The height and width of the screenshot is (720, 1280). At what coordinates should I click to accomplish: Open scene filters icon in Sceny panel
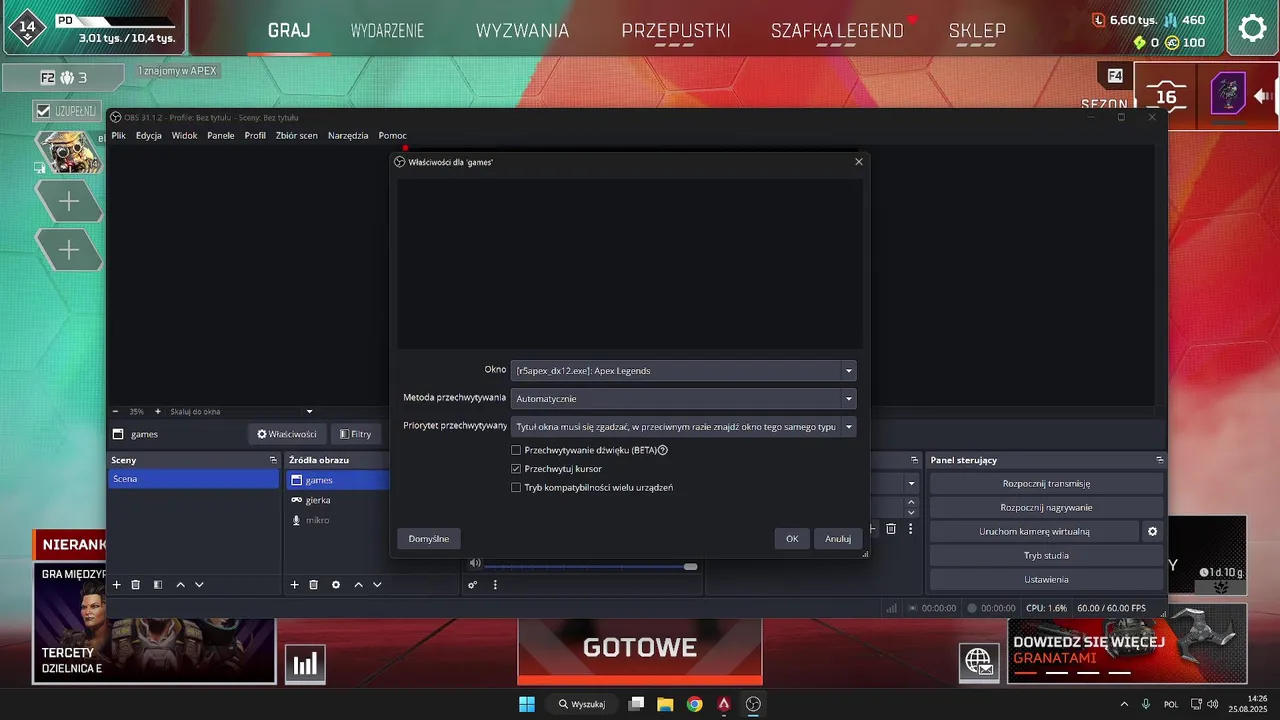(x=157, y=585)
